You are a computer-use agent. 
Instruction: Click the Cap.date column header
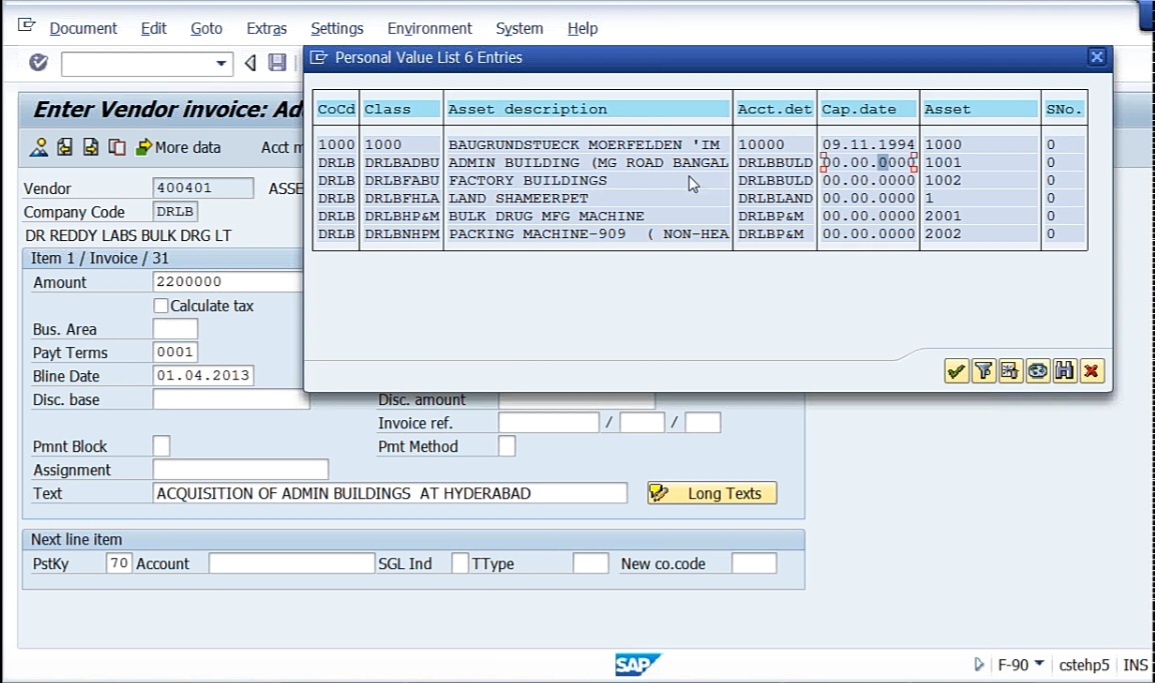click(x=868, y=109)
